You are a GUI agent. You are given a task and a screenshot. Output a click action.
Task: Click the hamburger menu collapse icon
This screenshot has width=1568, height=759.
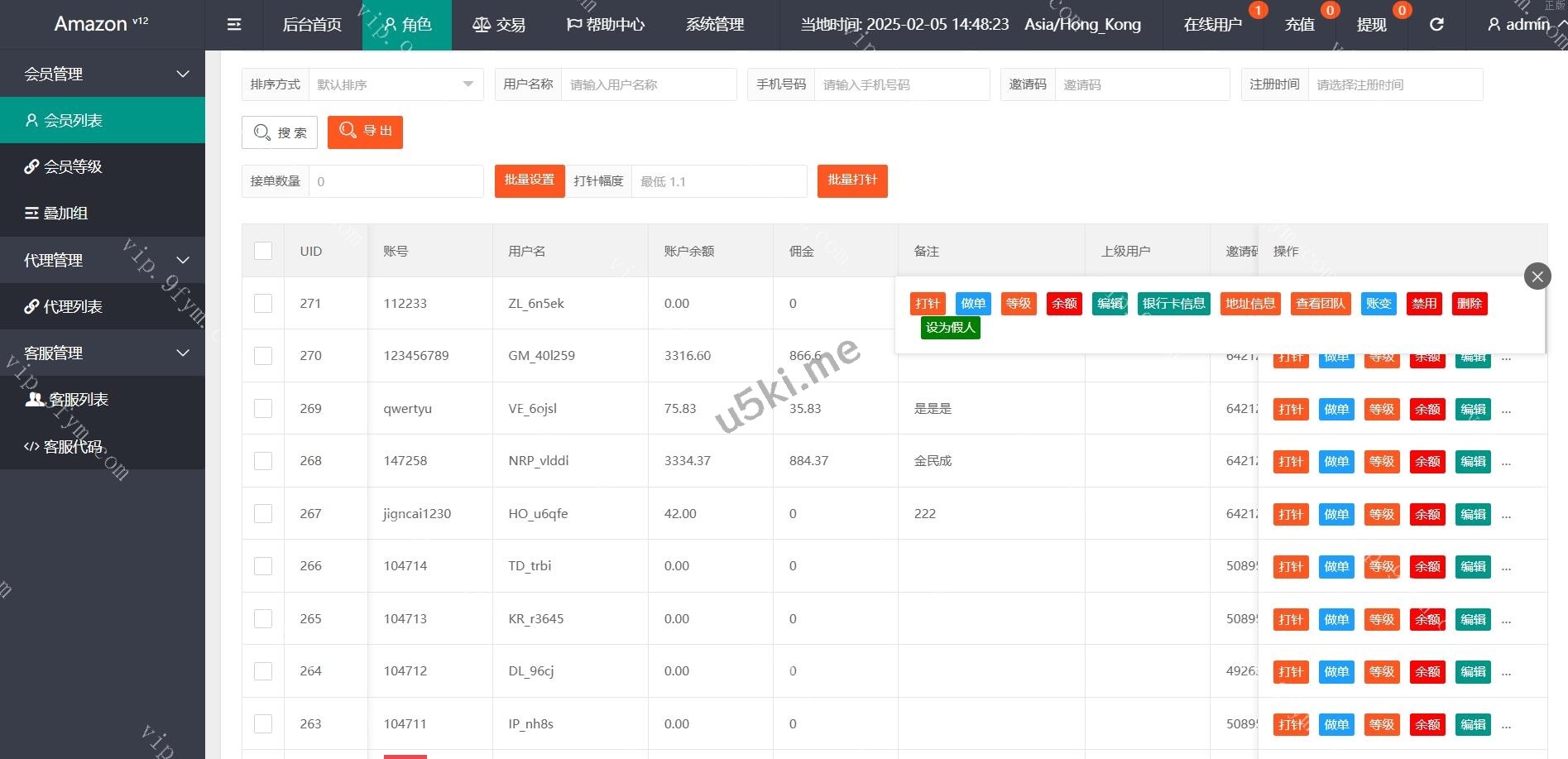[234, 25]
